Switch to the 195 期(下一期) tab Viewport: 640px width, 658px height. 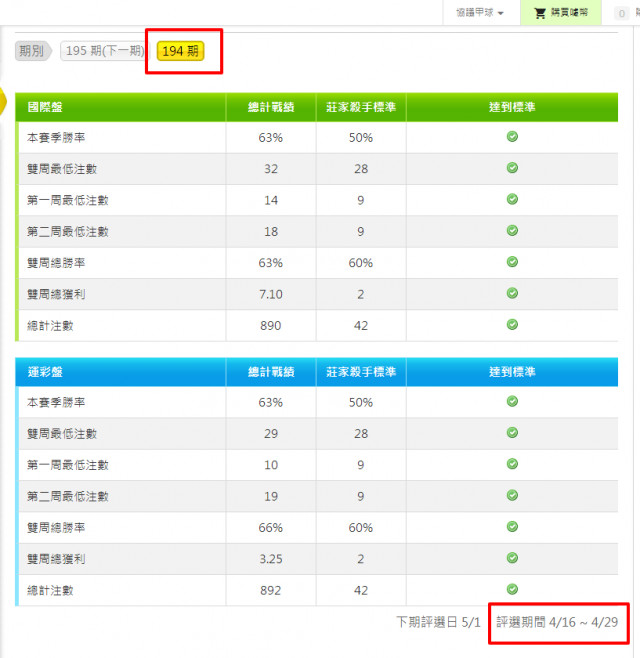pyautogui.click(x=102, y=51)
